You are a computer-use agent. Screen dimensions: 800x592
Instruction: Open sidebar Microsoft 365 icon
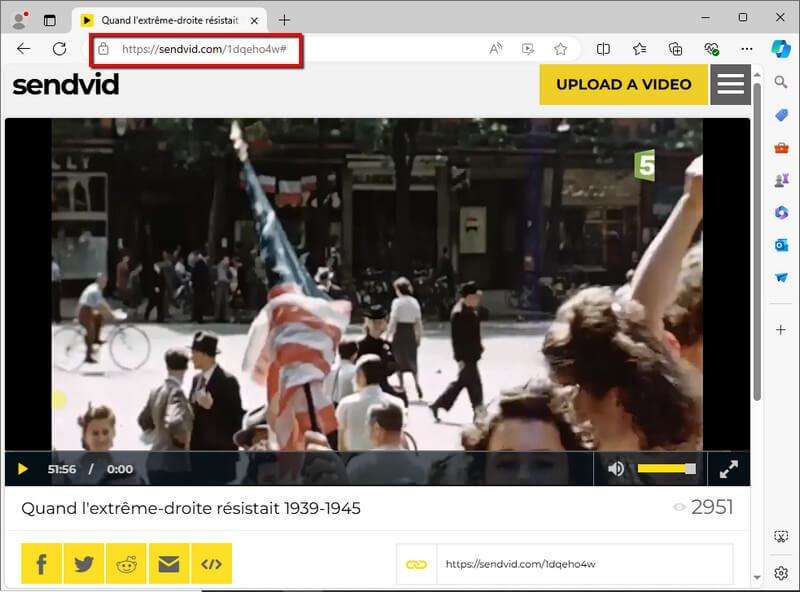pos(781,212)
